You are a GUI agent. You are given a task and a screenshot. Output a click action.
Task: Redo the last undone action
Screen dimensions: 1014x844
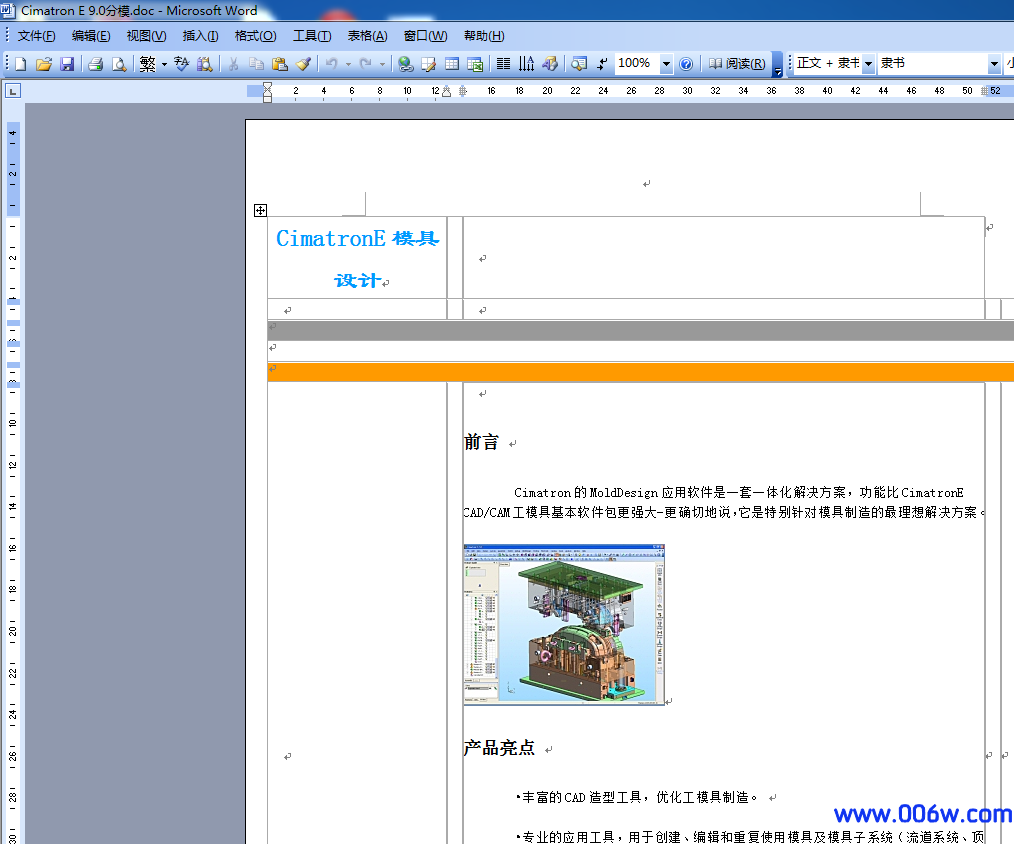pos(366,64)
